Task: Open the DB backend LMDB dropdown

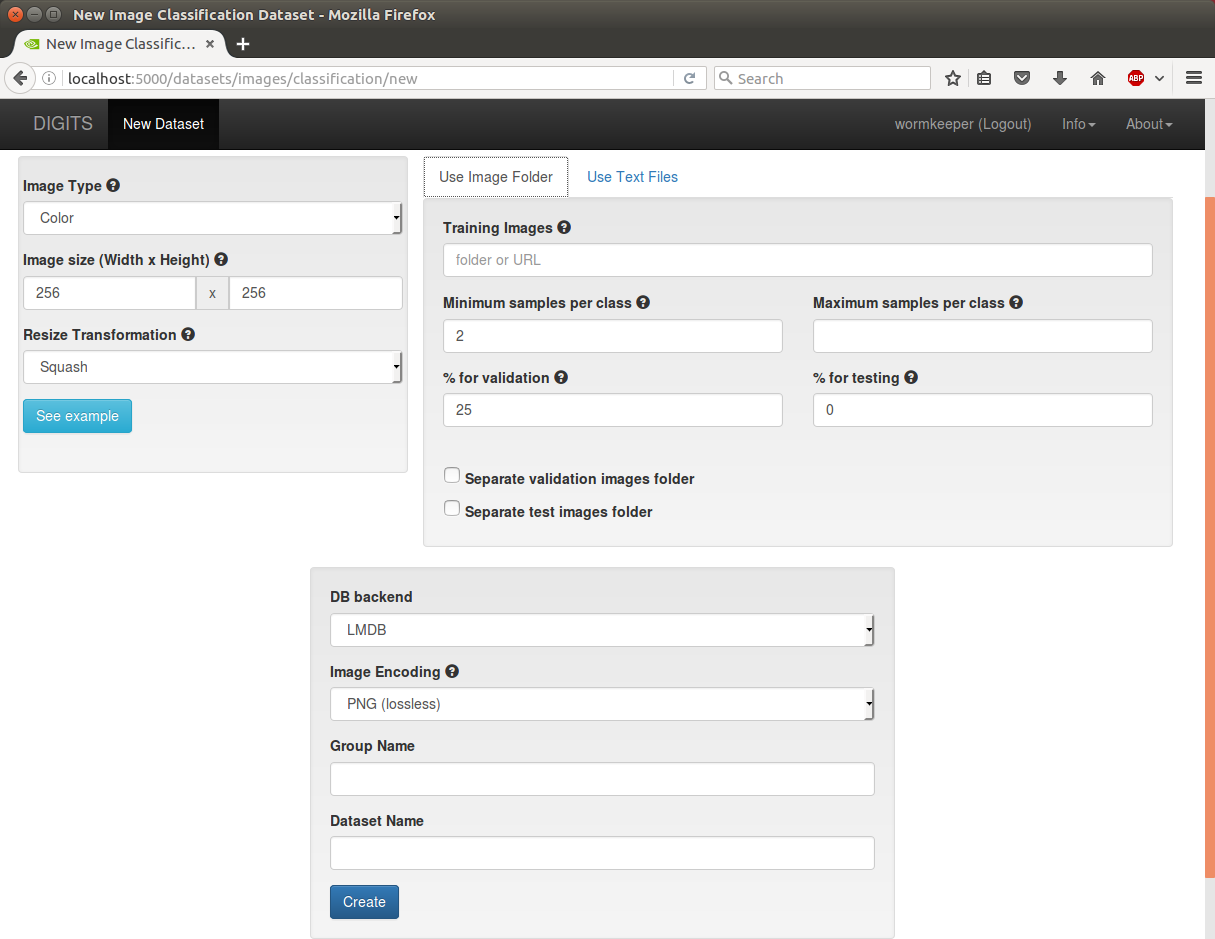Action: [602, 630]
